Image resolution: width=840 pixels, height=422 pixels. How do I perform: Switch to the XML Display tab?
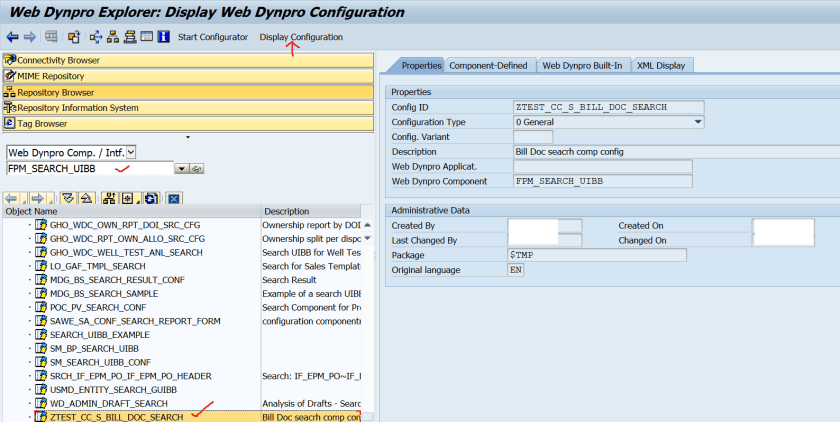[x=661, y=65]
